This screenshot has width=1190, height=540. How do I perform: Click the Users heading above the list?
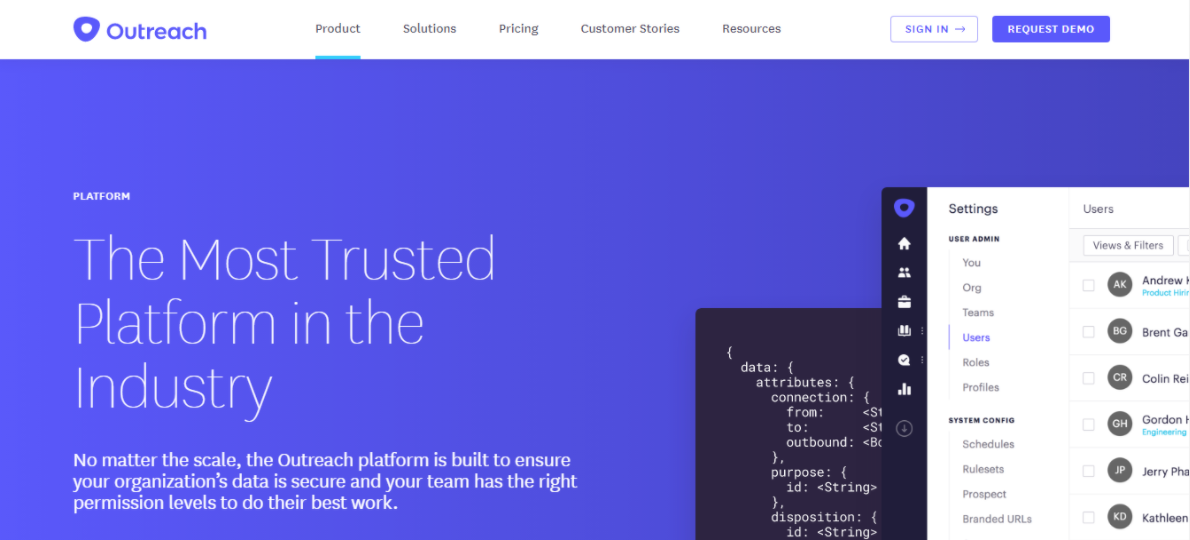[x=1097, y=209]
